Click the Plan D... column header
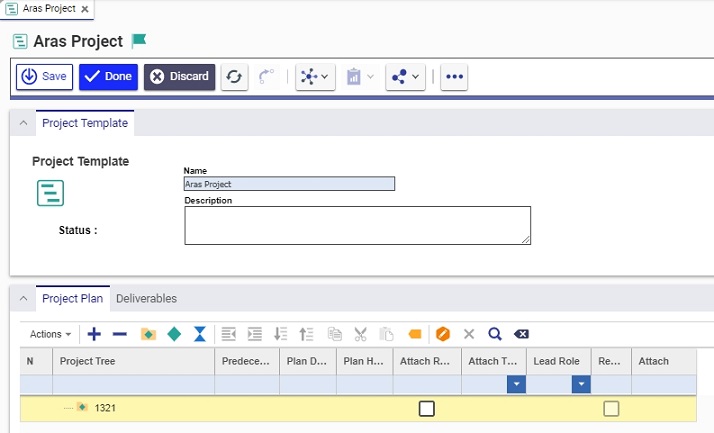Screen dimensions: 714x433 point(308,362)
